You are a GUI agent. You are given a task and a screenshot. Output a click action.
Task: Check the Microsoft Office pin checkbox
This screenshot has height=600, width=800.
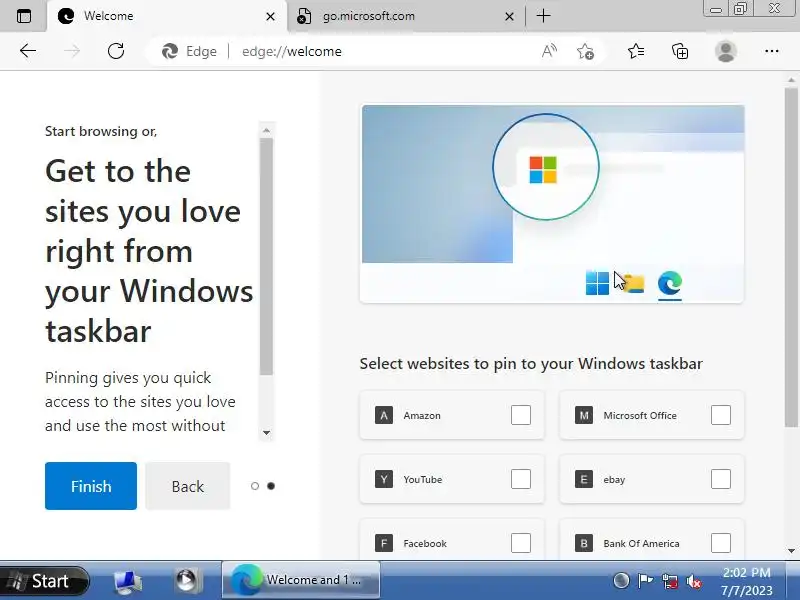coord(720,415)
